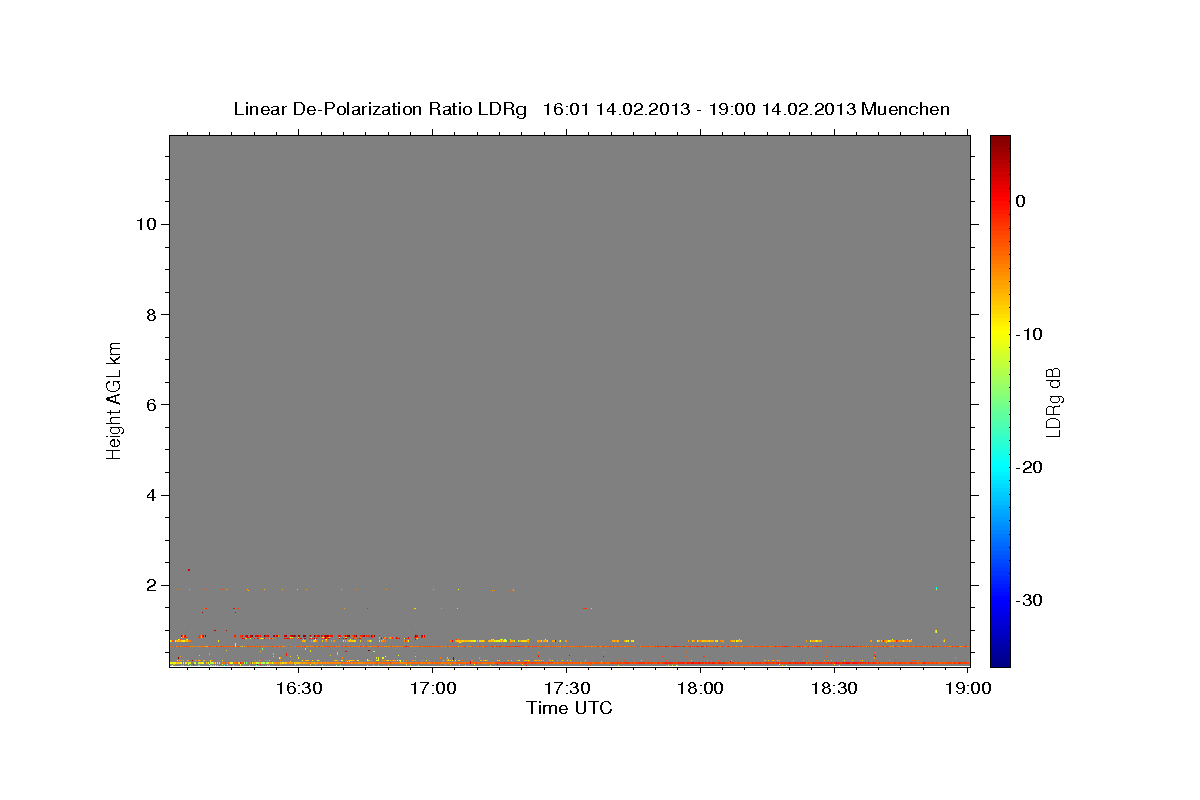Click the 17:30 time tick label
Viewport: 1200px width, 800px height.
tap(567, 688)
